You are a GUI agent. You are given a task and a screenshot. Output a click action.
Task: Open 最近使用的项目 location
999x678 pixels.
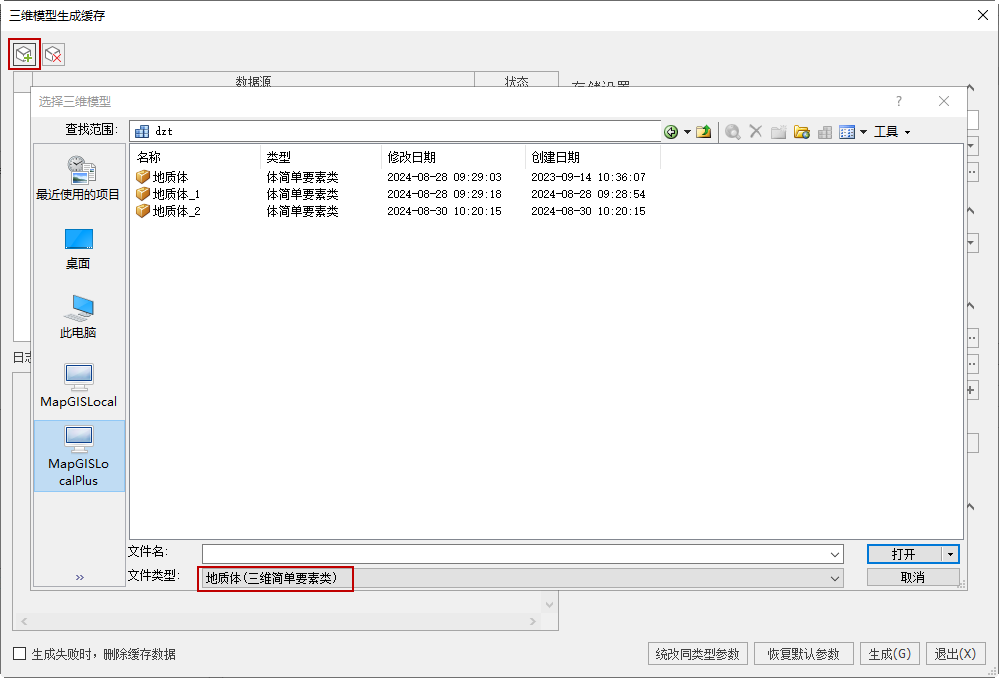tap(79, 179)
